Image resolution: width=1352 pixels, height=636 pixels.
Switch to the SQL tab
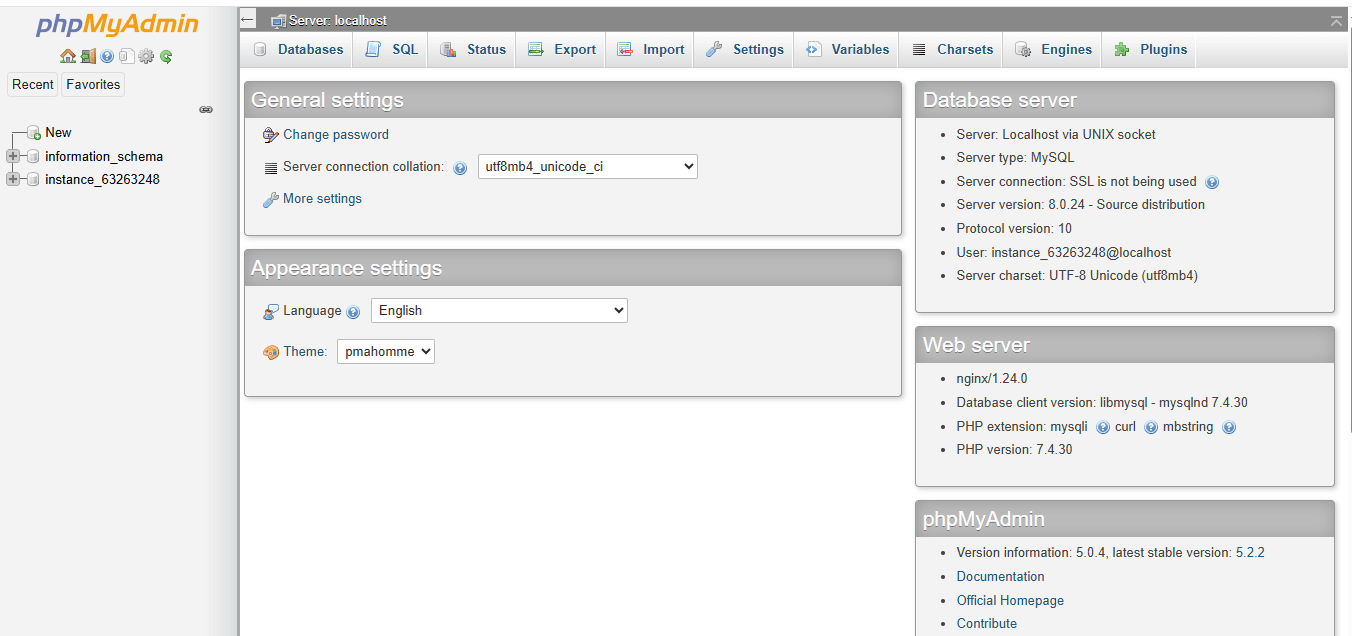tap(392, 49)
